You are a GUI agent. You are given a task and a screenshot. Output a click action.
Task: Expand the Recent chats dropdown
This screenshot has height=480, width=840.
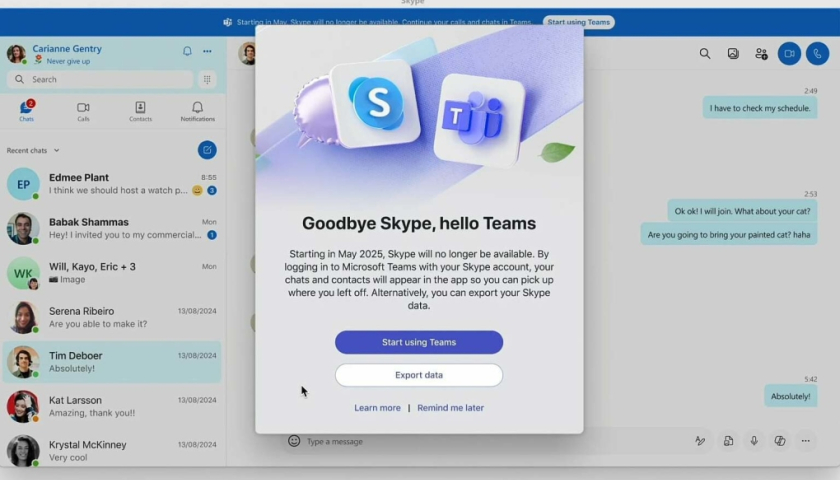56,151
